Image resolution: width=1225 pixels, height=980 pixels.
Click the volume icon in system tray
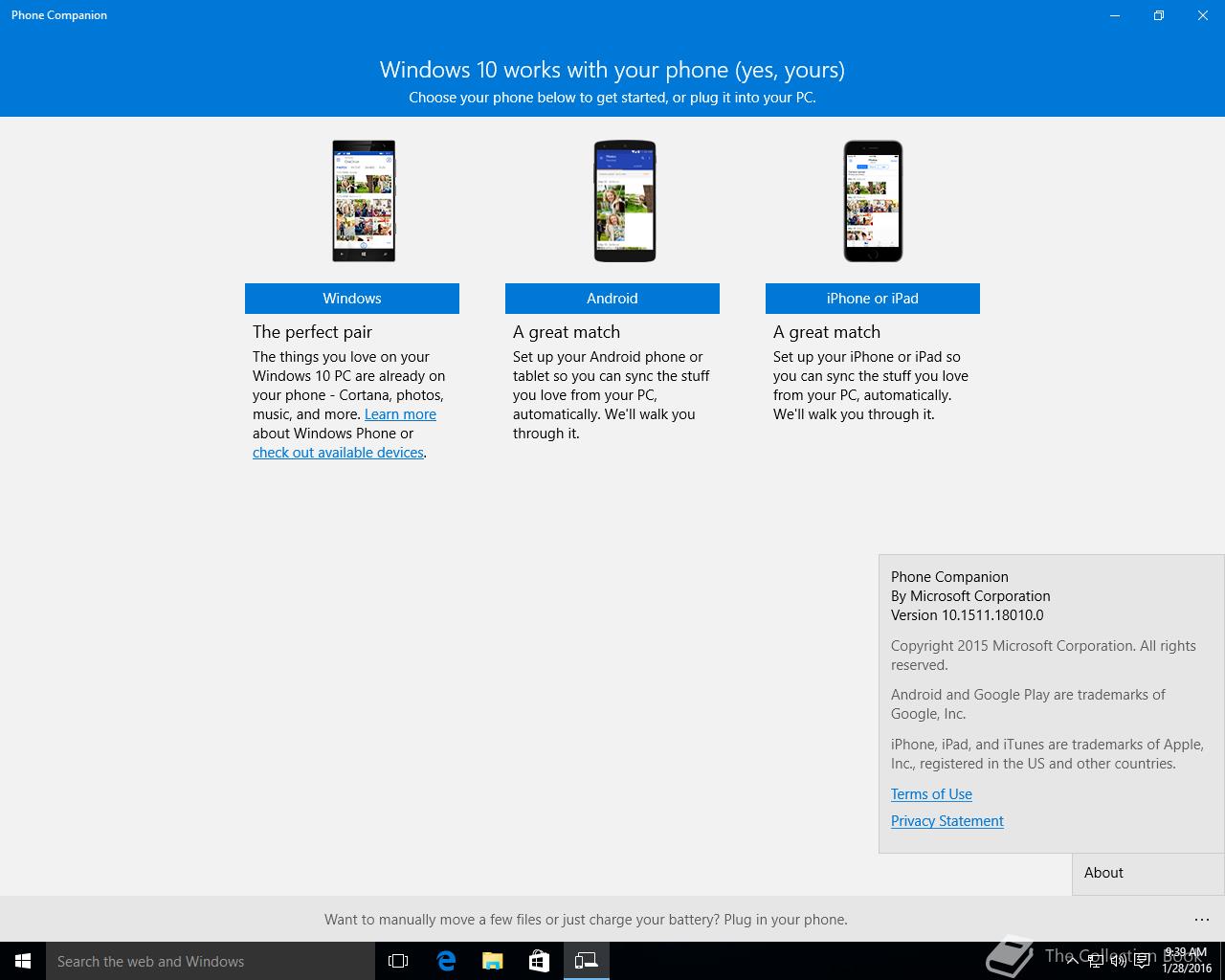pyautogui.click(x=1118, y=961)
